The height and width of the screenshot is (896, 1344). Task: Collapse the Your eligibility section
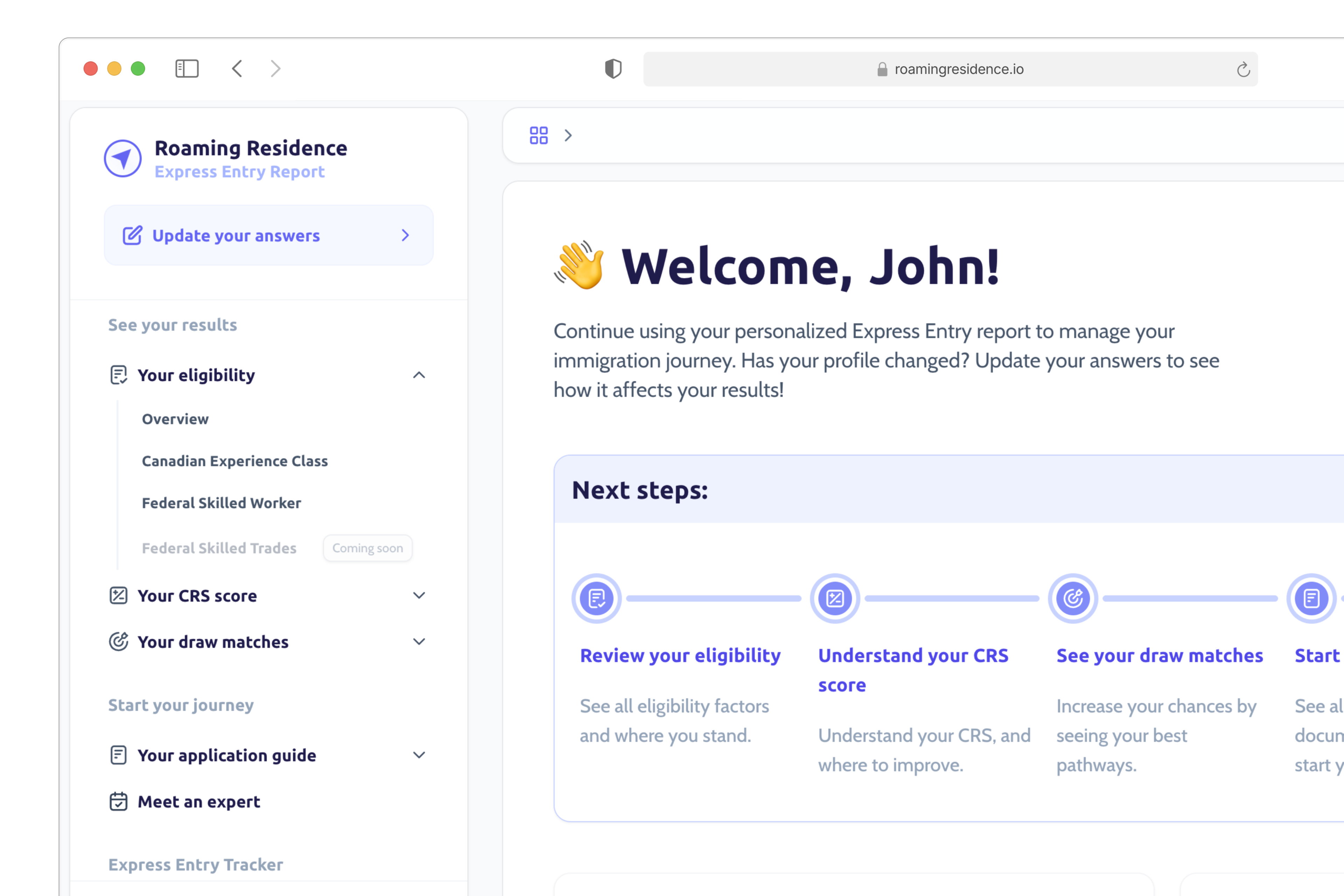[419, 375]
